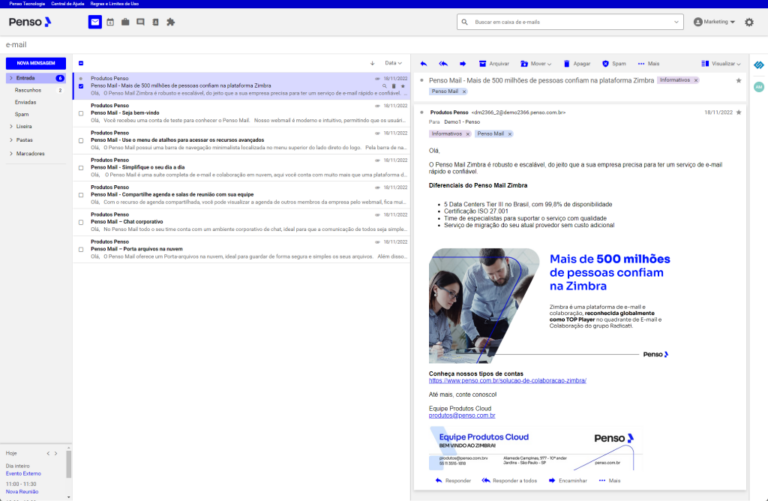Toggle the select-all messages checkbox
This screenshot has width=768, height=501.
81,63
